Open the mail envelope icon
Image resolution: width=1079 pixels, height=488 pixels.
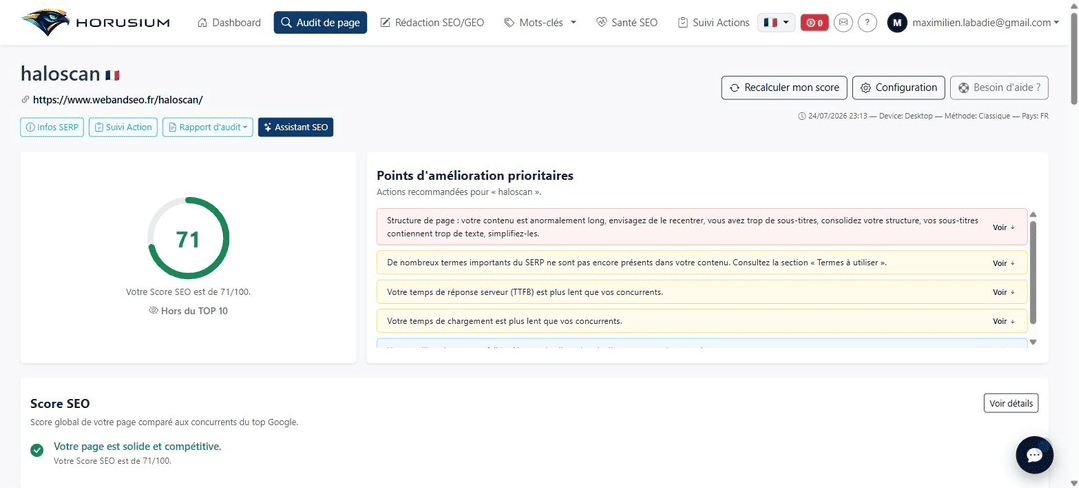click(844, 23)
